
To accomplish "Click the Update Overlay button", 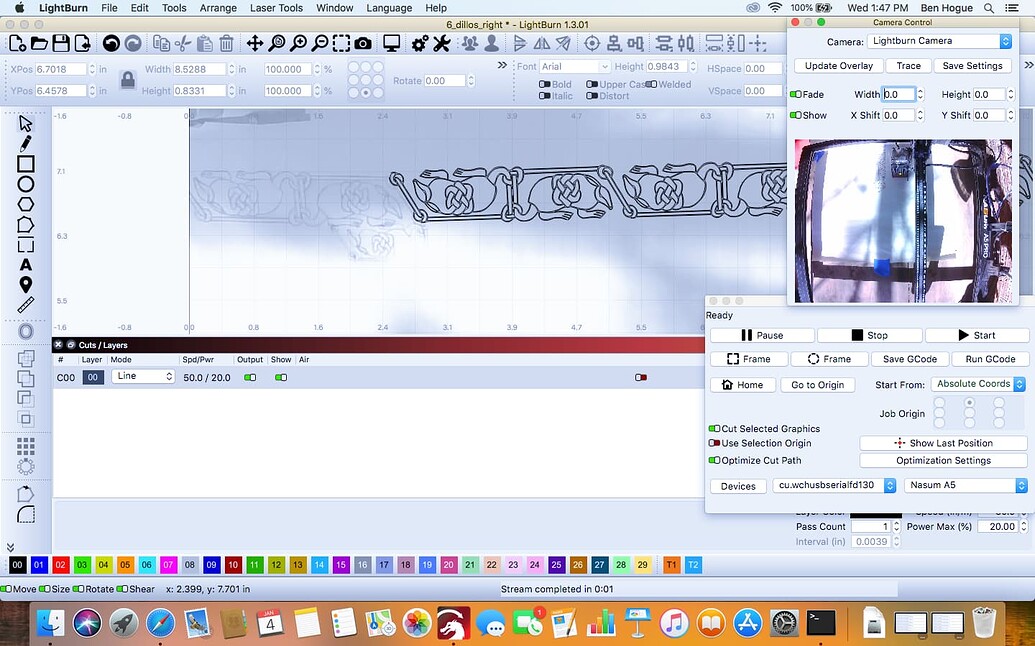I will pos(839,66).
